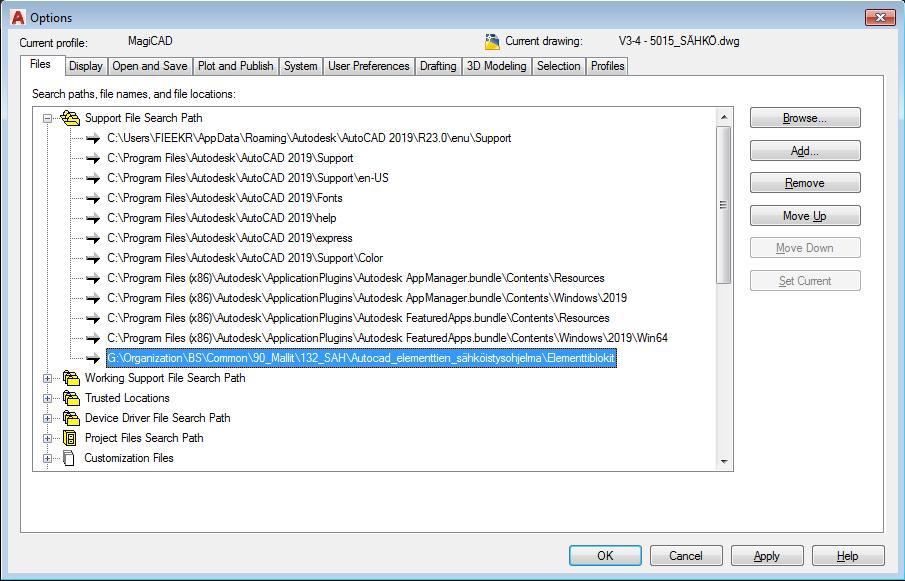The image size is (905, 581).
Task: Click arrow icon beside FeaturedApps Windows\2019\Win64 path
Action: pyautogui.click(x=93, y=338)
